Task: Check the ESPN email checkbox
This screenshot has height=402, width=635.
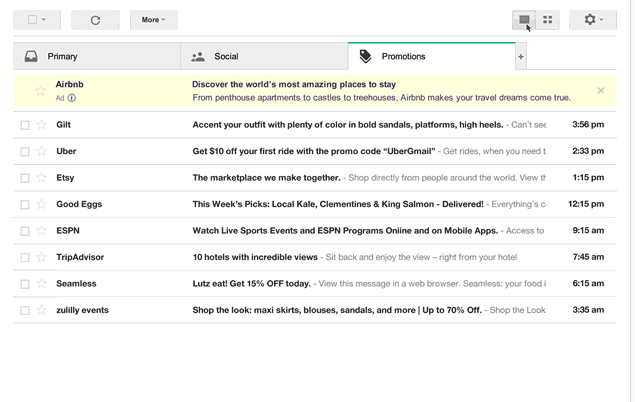Action: pyautogui.click(x=25, y=231)
